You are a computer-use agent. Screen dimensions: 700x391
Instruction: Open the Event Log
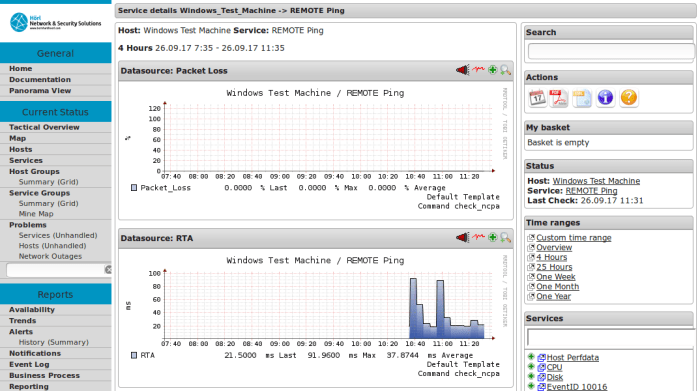pos(29,364)
